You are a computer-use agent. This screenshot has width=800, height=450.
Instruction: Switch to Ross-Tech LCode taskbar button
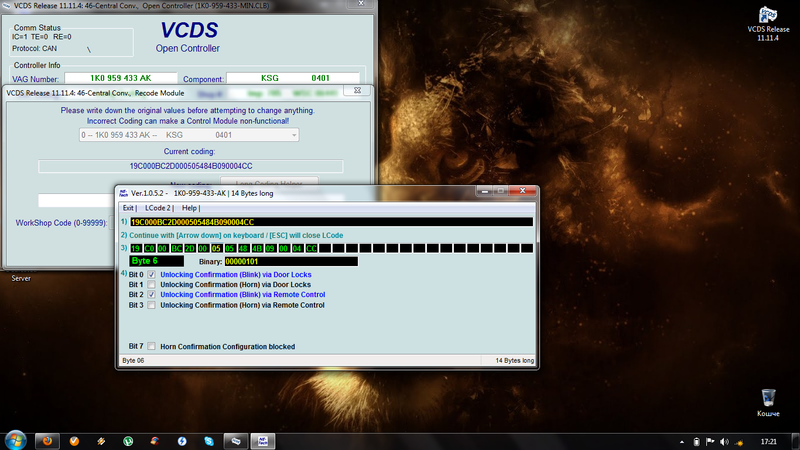click(x=263, y=441)
